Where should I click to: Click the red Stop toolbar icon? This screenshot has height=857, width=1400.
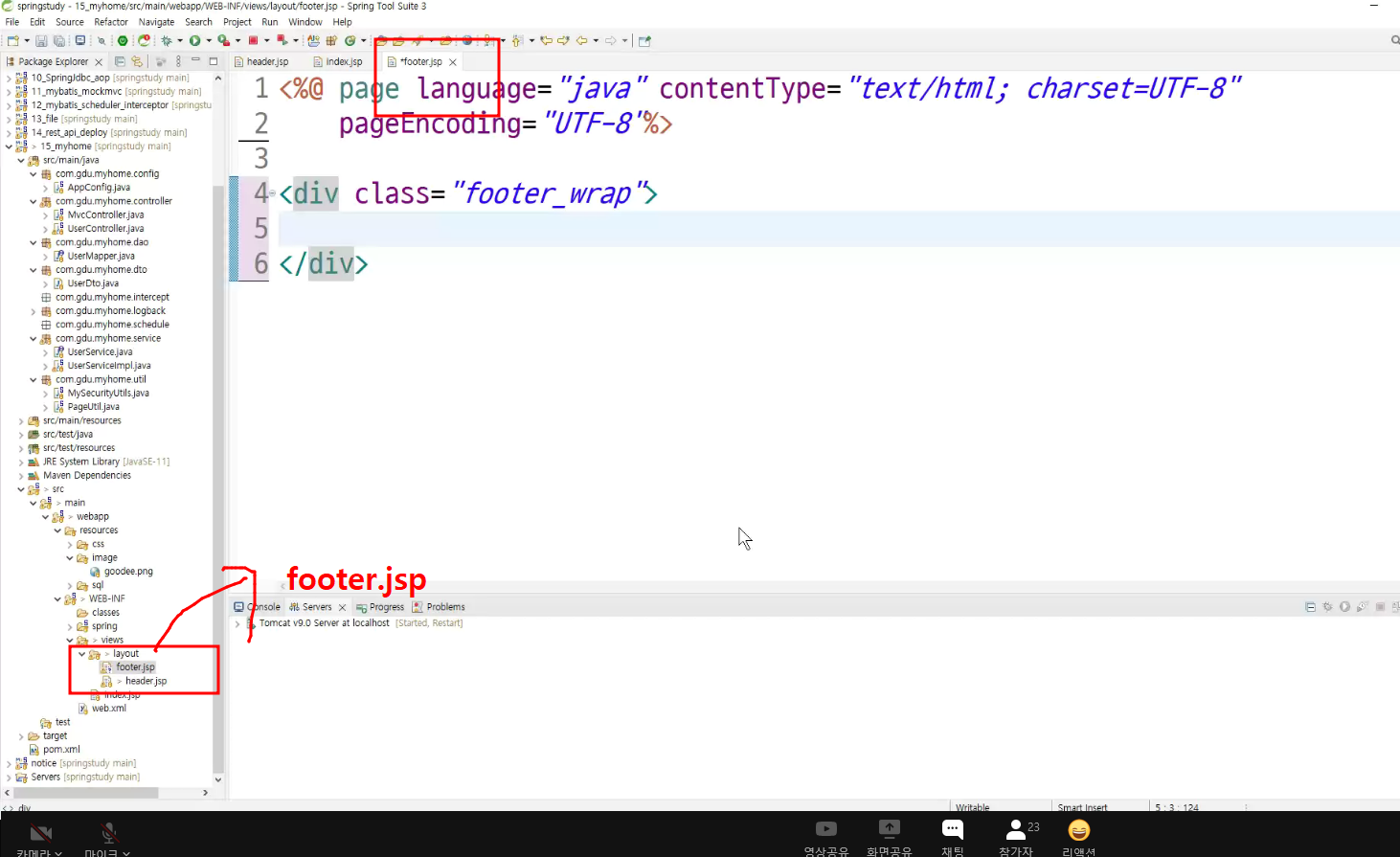[253, 40]
